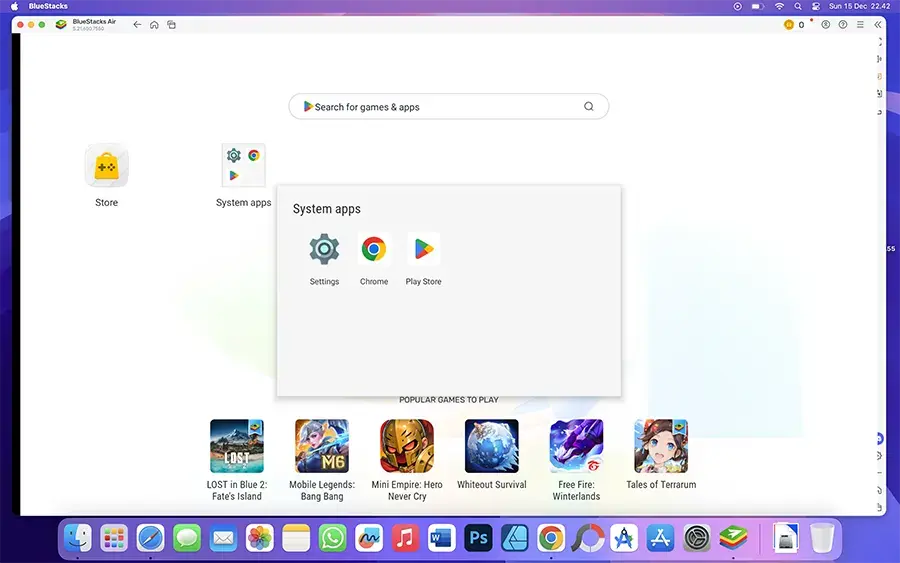Image resolution: width=900 pixels, height=563 pixels.
Task: Click the BlueStacks home toolbar icon
Action: (154, 25)
